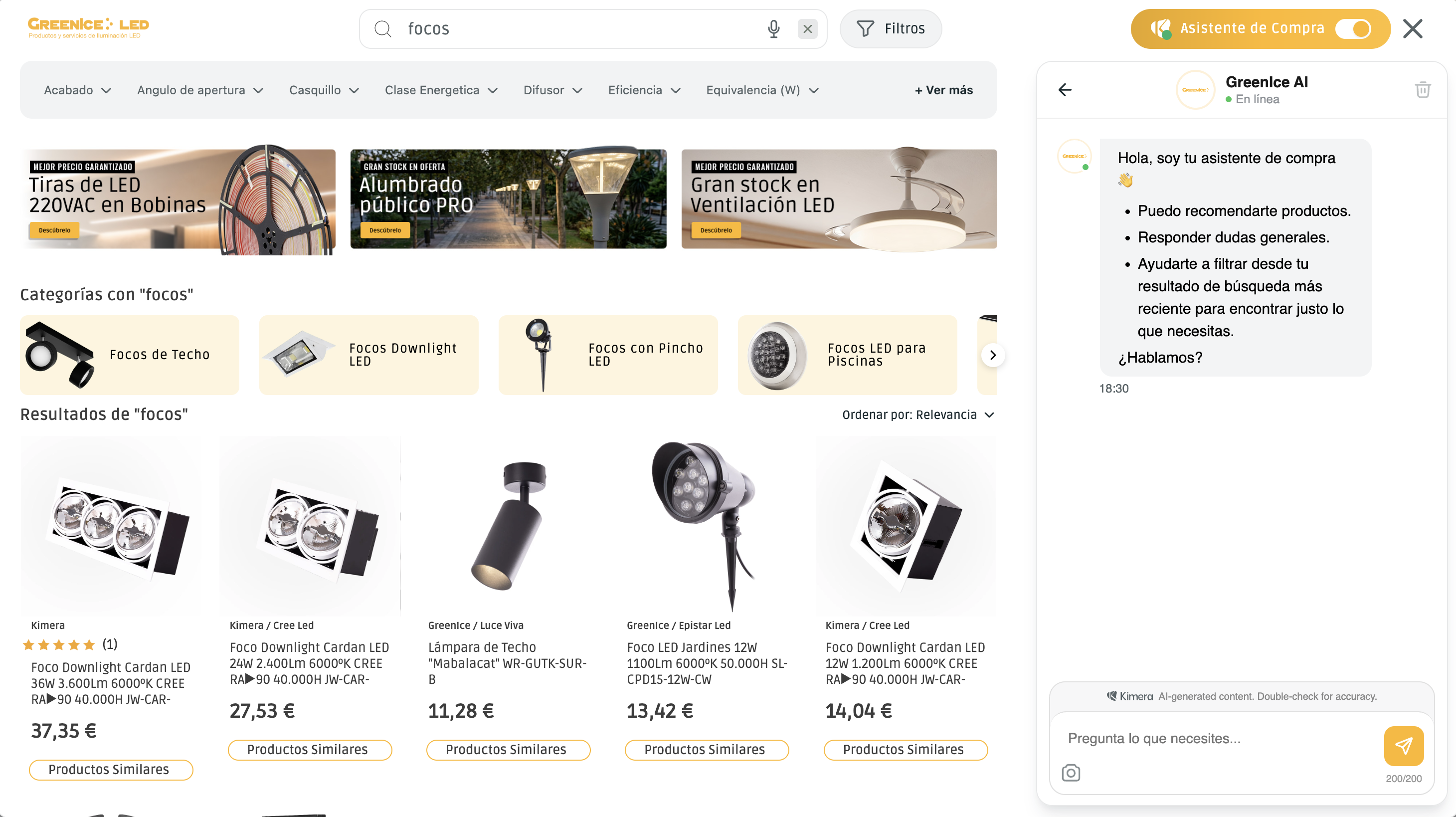Image resolution: width=1456 pixels, height=817 pixels.
Task: Click Productos Similares under 37,35 € product
Action: (111, 770)
